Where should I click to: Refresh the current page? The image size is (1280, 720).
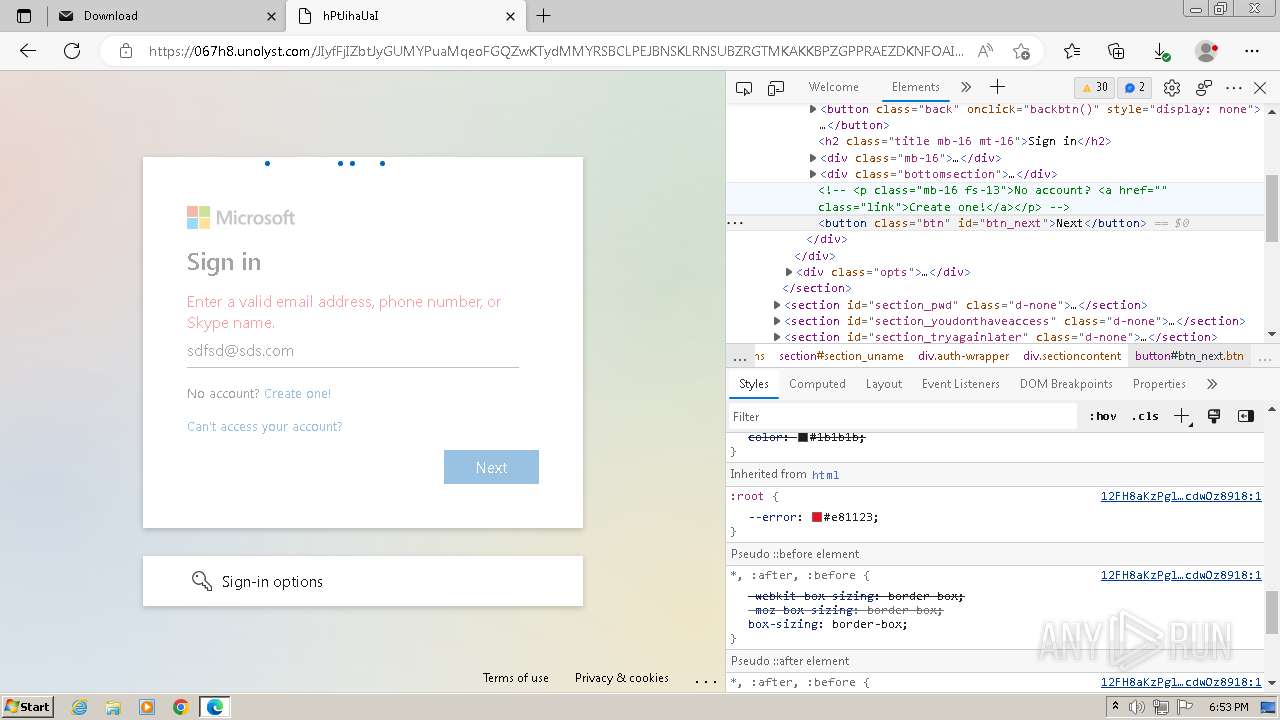[72, 51]
